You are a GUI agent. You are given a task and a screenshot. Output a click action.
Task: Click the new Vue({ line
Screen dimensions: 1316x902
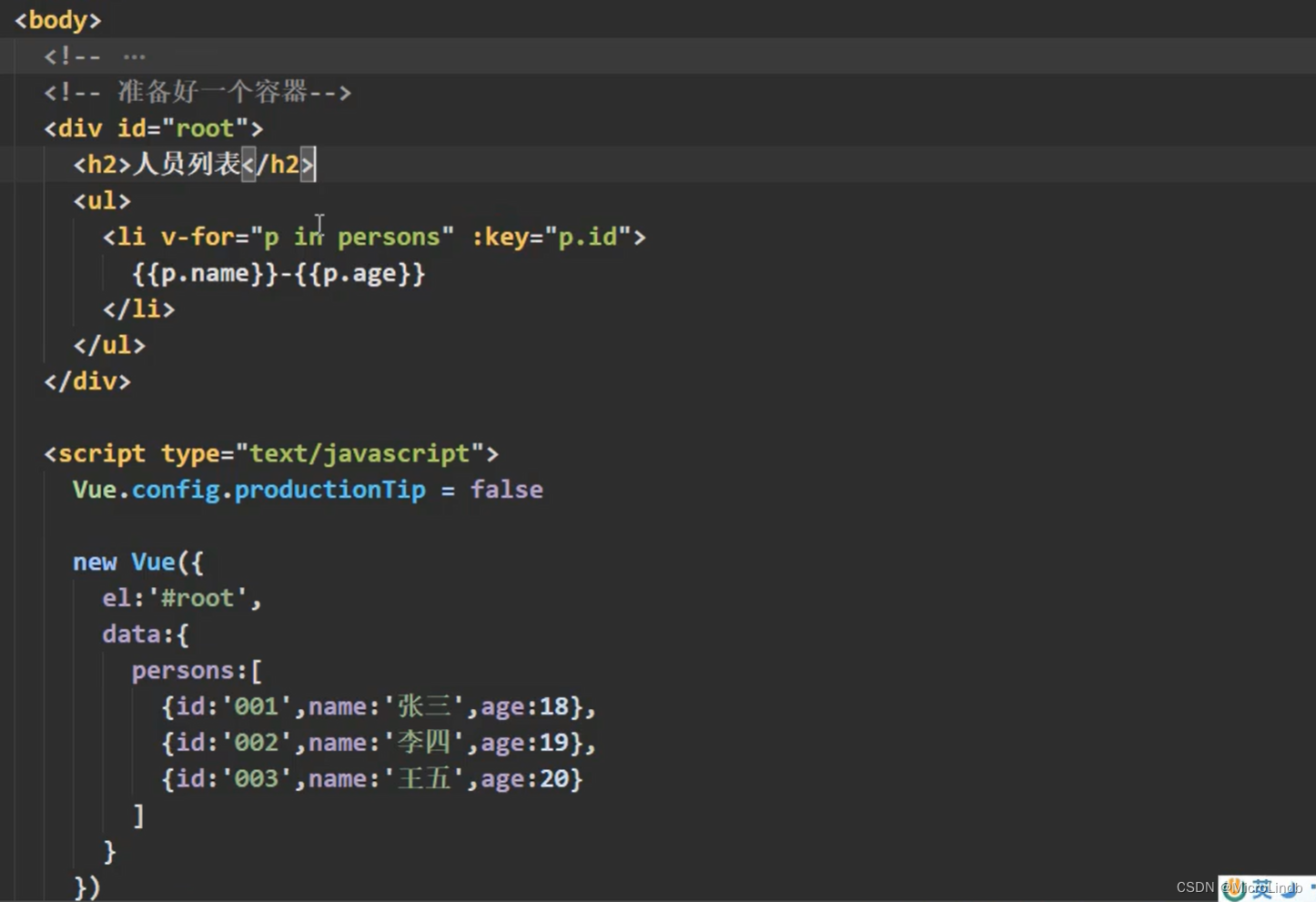pos(138,562)
